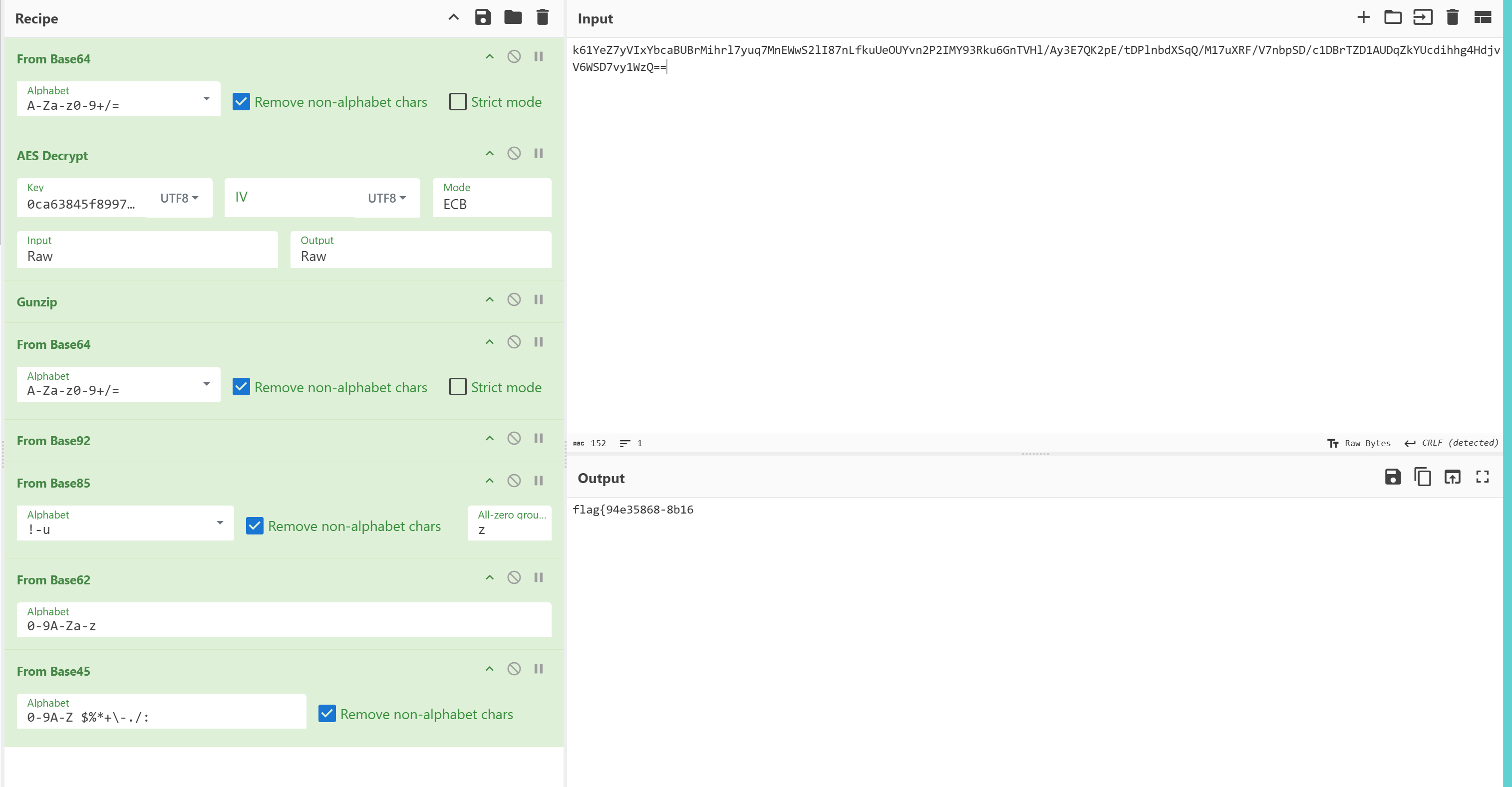Maximise the output pane
1512x787 pixels.
1482,477
